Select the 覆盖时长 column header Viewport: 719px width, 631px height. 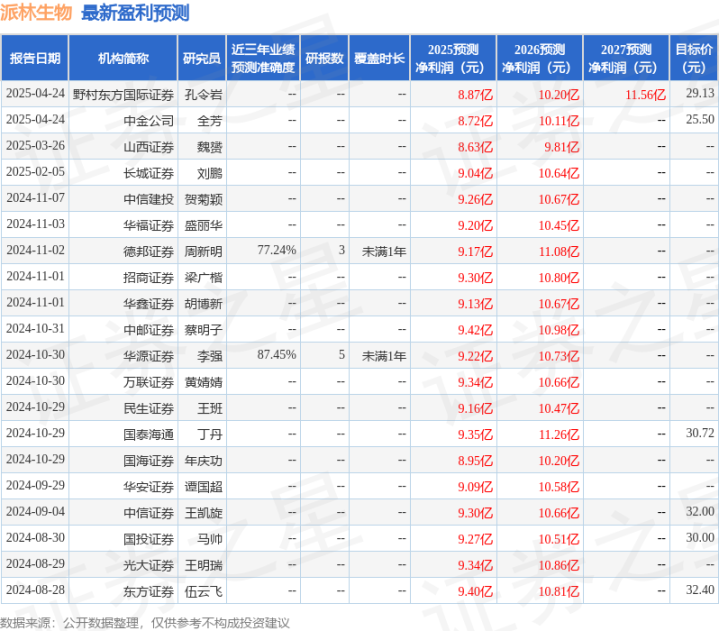379,58
